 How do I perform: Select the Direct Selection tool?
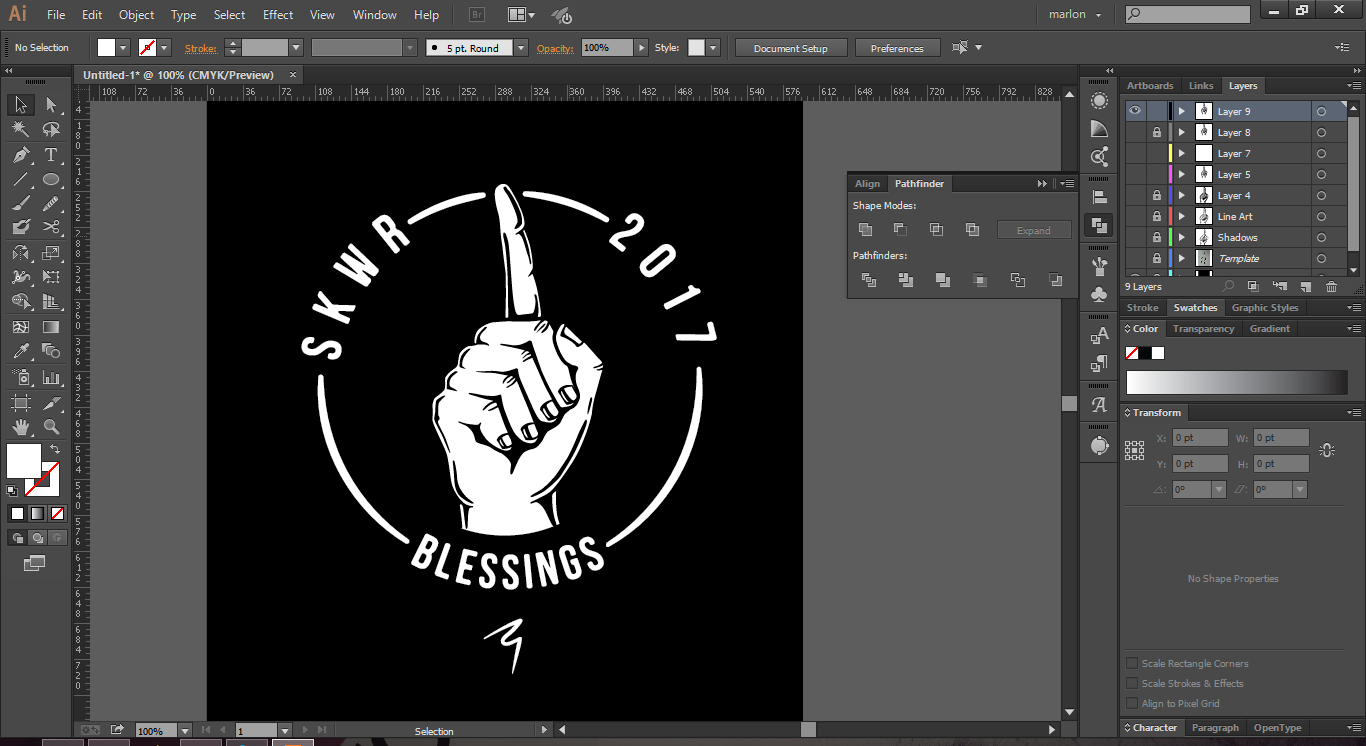[51, 105]
